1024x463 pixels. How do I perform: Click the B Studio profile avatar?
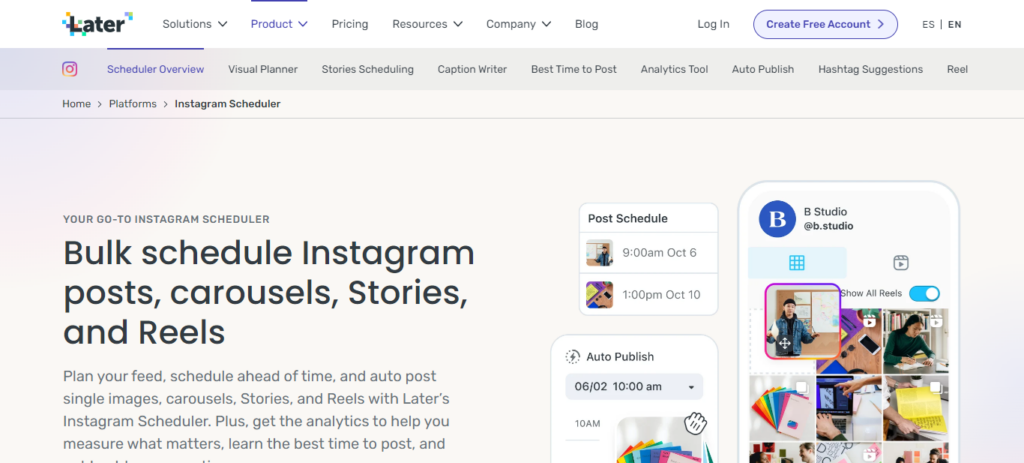pos(777,219)
